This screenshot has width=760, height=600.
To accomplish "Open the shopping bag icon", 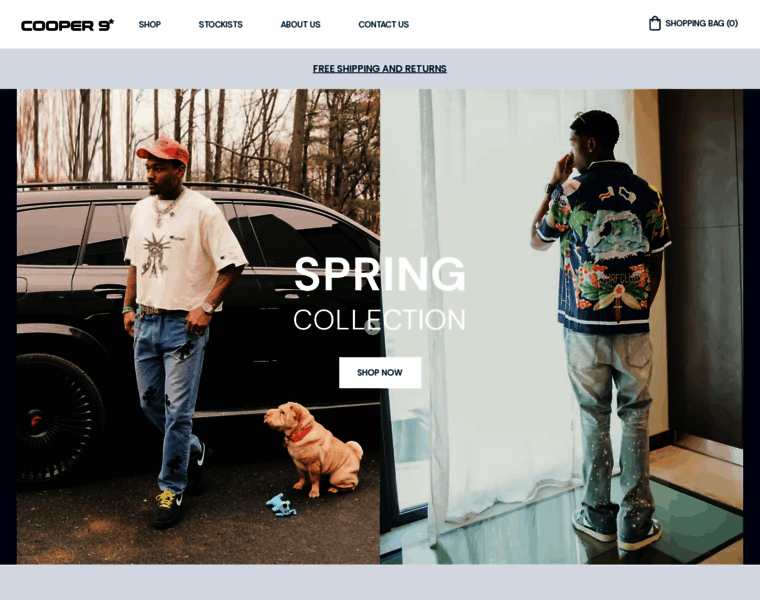I will 654,23.
